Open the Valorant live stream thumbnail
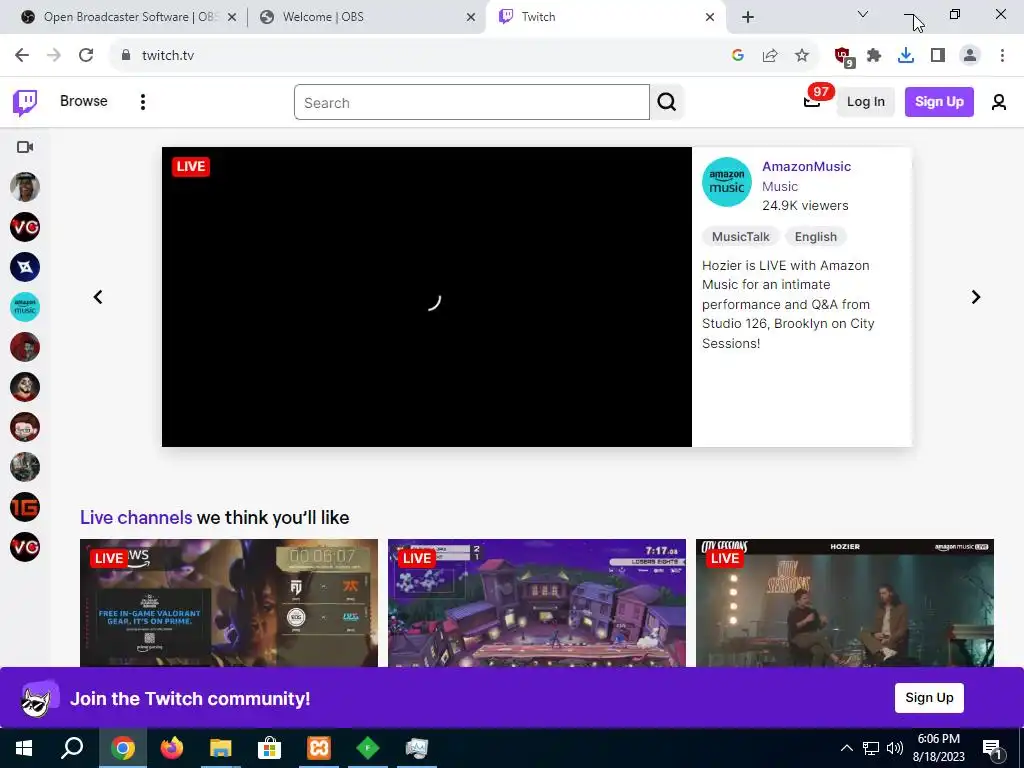Viewport: 1024px width, 768px height. click(x=229, y=603)
